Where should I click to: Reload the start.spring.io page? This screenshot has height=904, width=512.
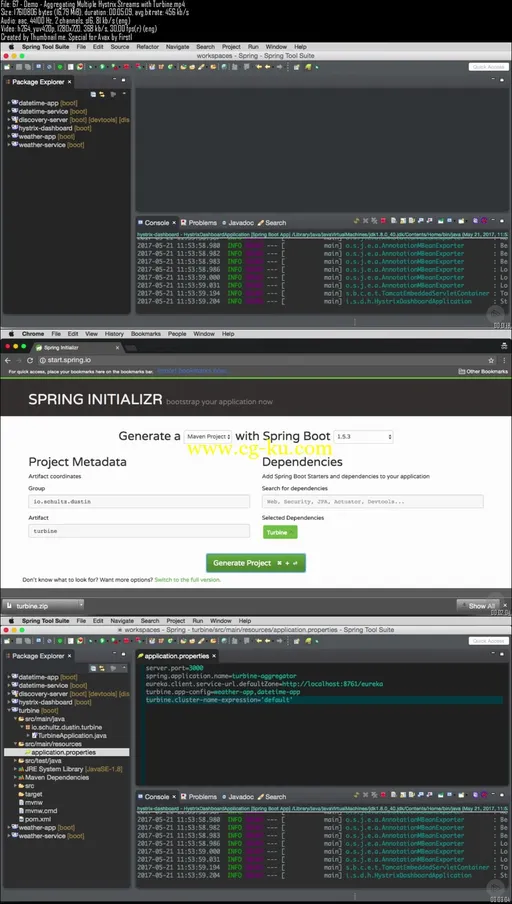coord(30,360)
